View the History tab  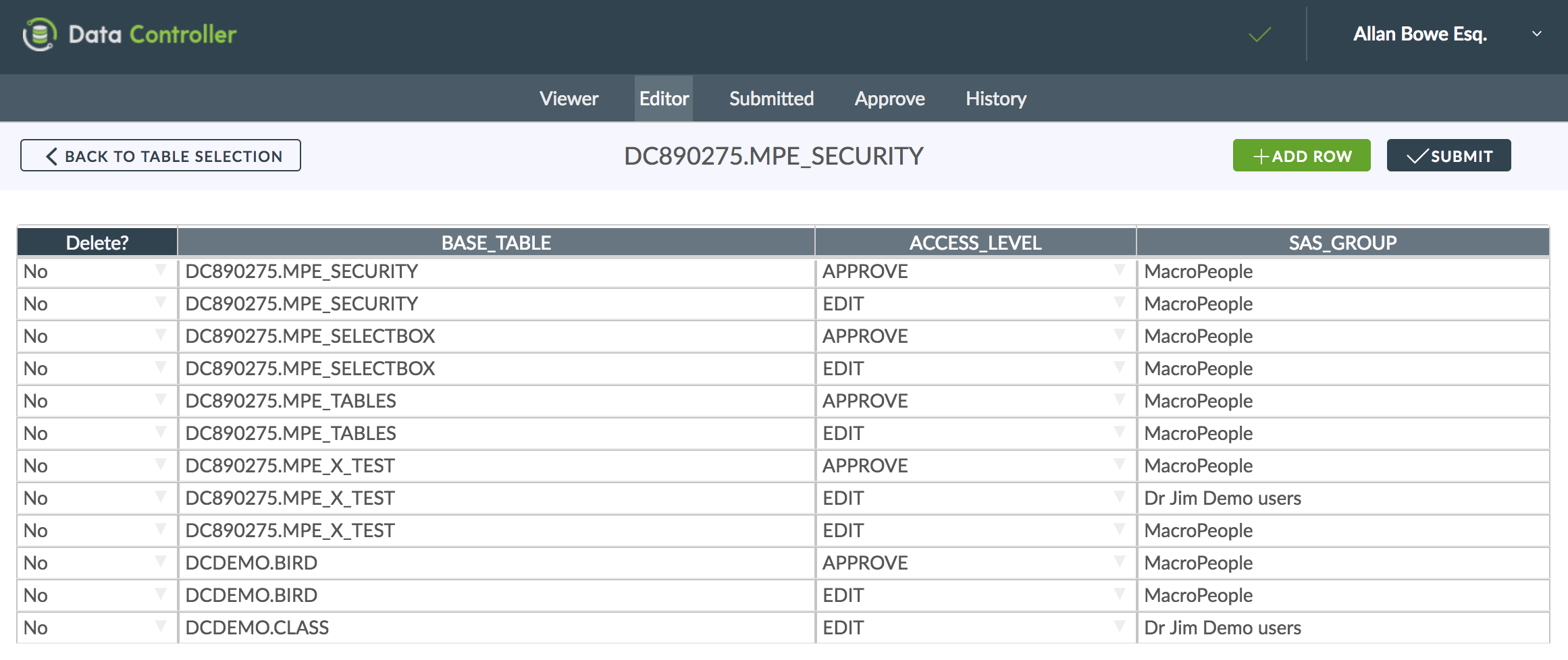tap(995, 99)
